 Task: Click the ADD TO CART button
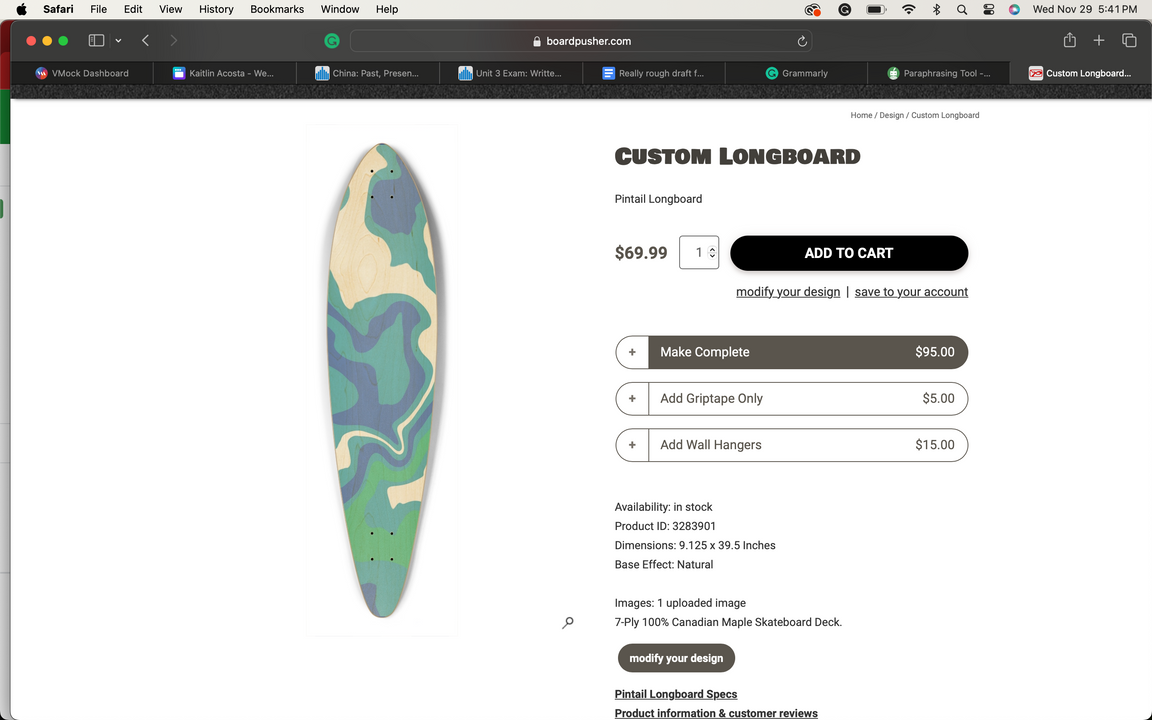849,254
